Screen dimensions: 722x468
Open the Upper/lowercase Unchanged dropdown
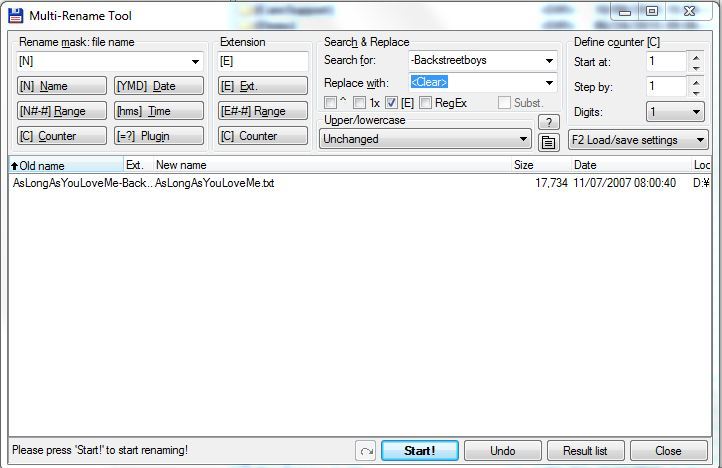tap(523, 140)
